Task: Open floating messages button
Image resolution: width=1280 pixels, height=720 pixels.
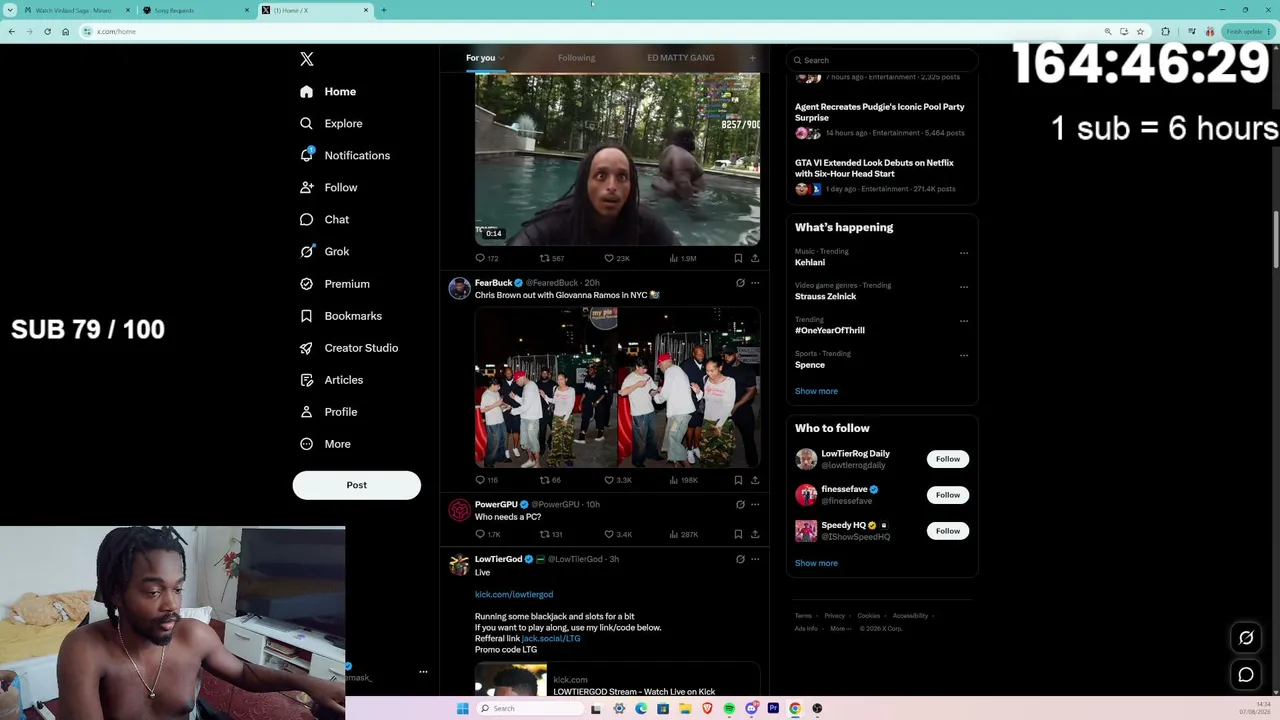Action: click(1246, 675)
